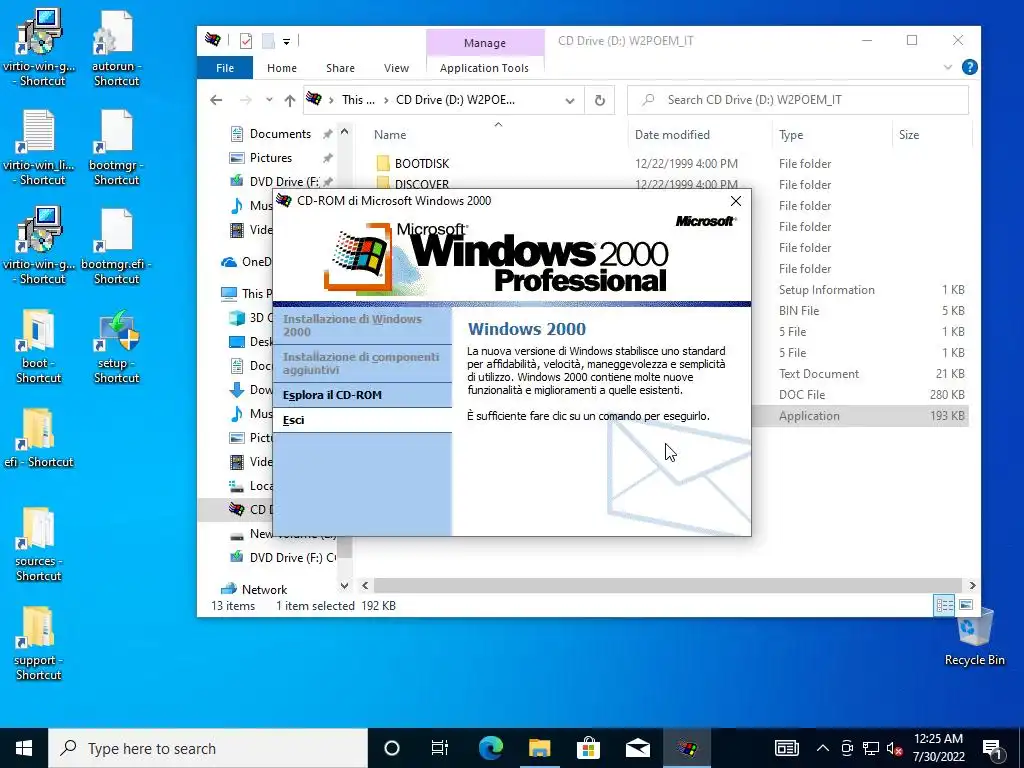Click the Explorer Back arrow

[216, 100]
